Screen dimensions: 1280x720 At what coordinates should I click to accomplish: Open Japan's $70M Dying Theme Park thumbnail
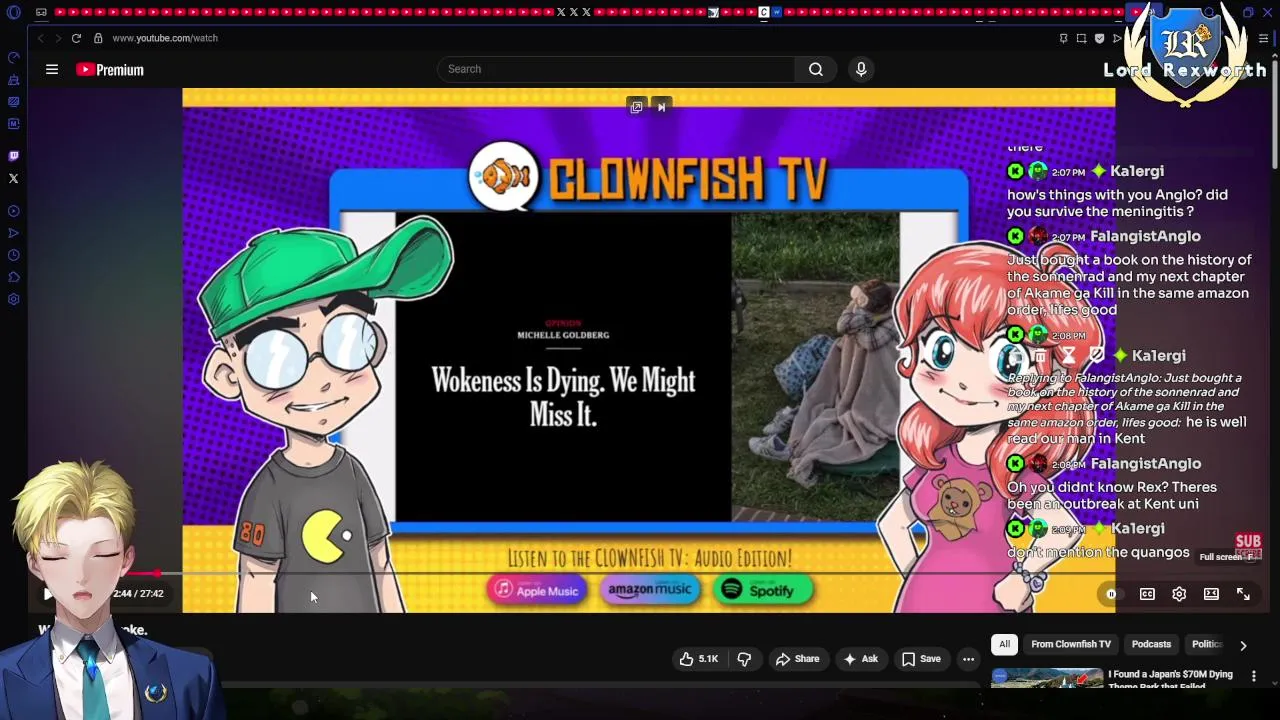pyautogui.click(x=1047, y=679)
